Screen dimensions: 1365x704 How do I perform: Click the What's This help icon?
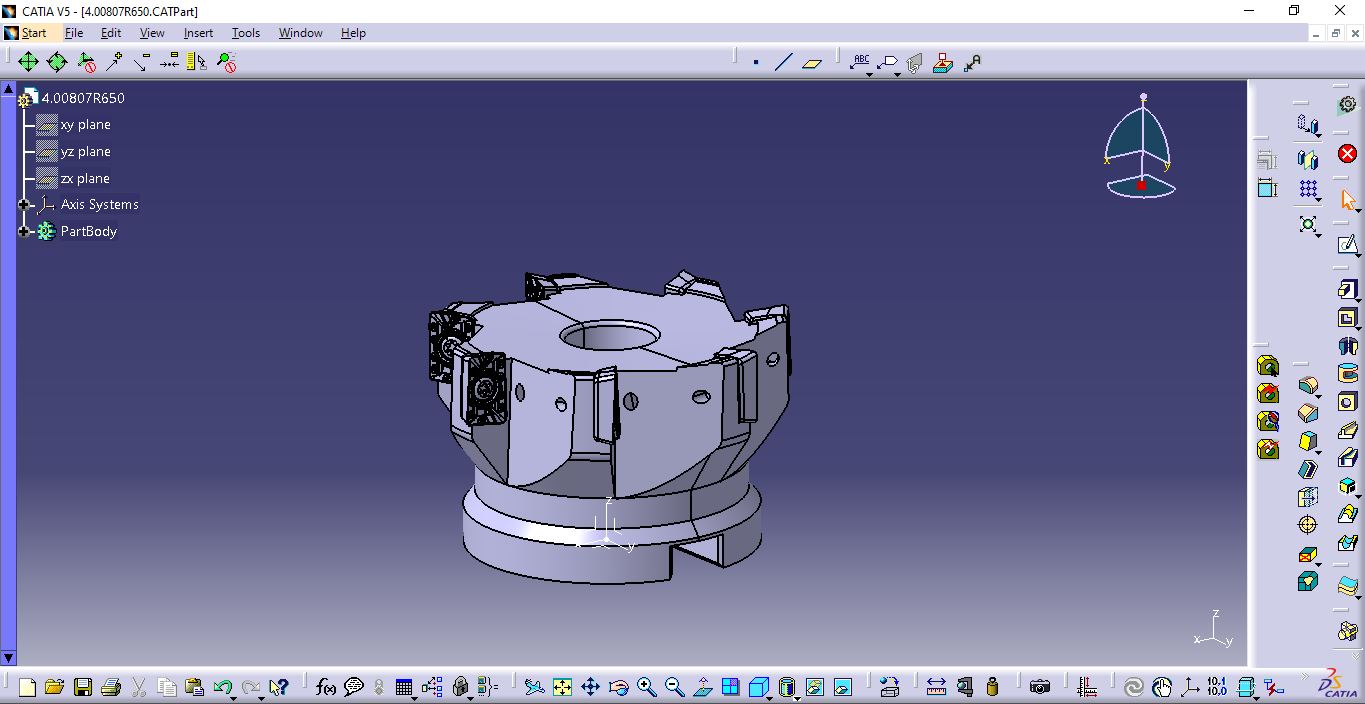click(x=279, y=687)
